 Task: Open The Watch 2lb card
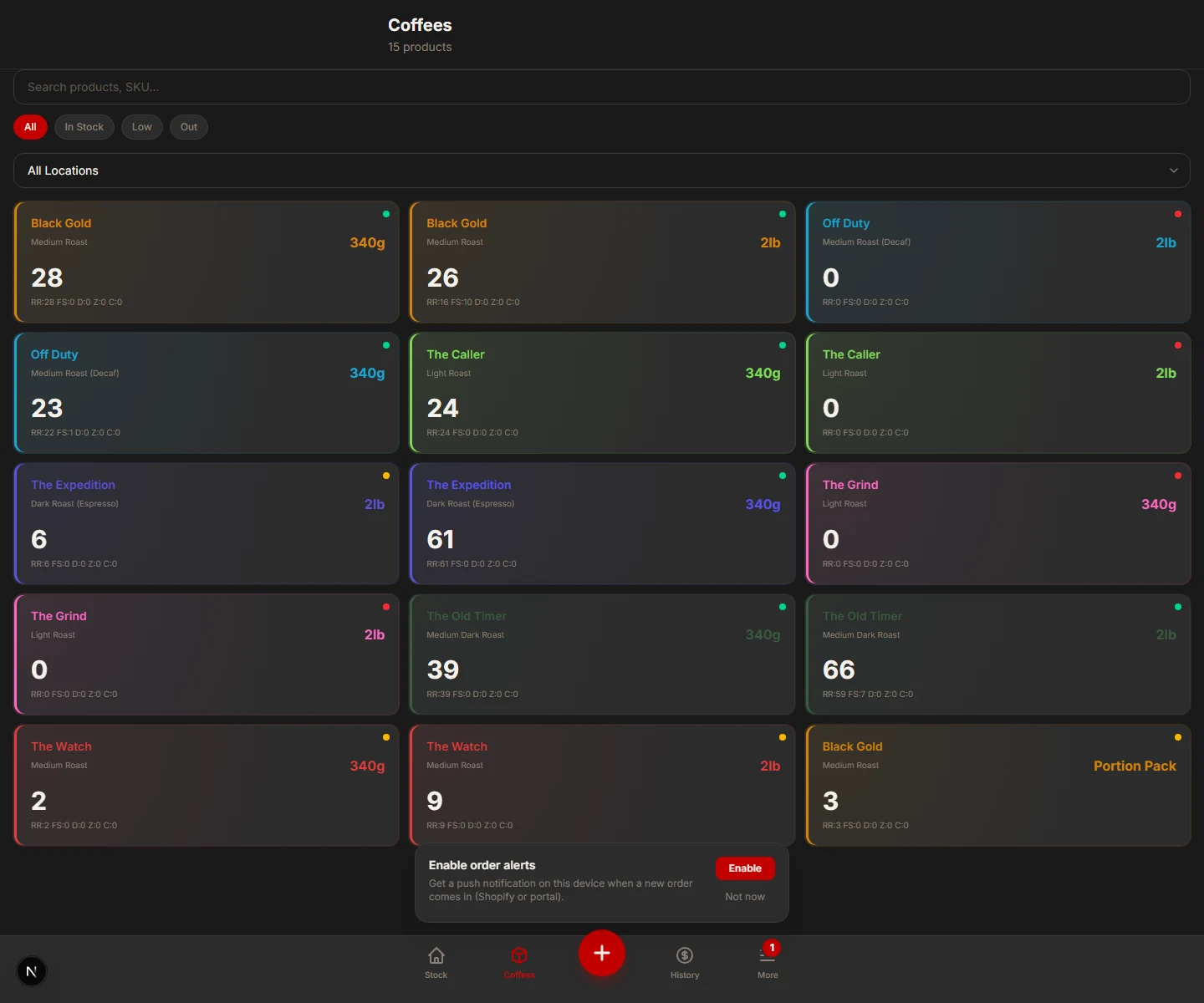(x=602, y=785)
